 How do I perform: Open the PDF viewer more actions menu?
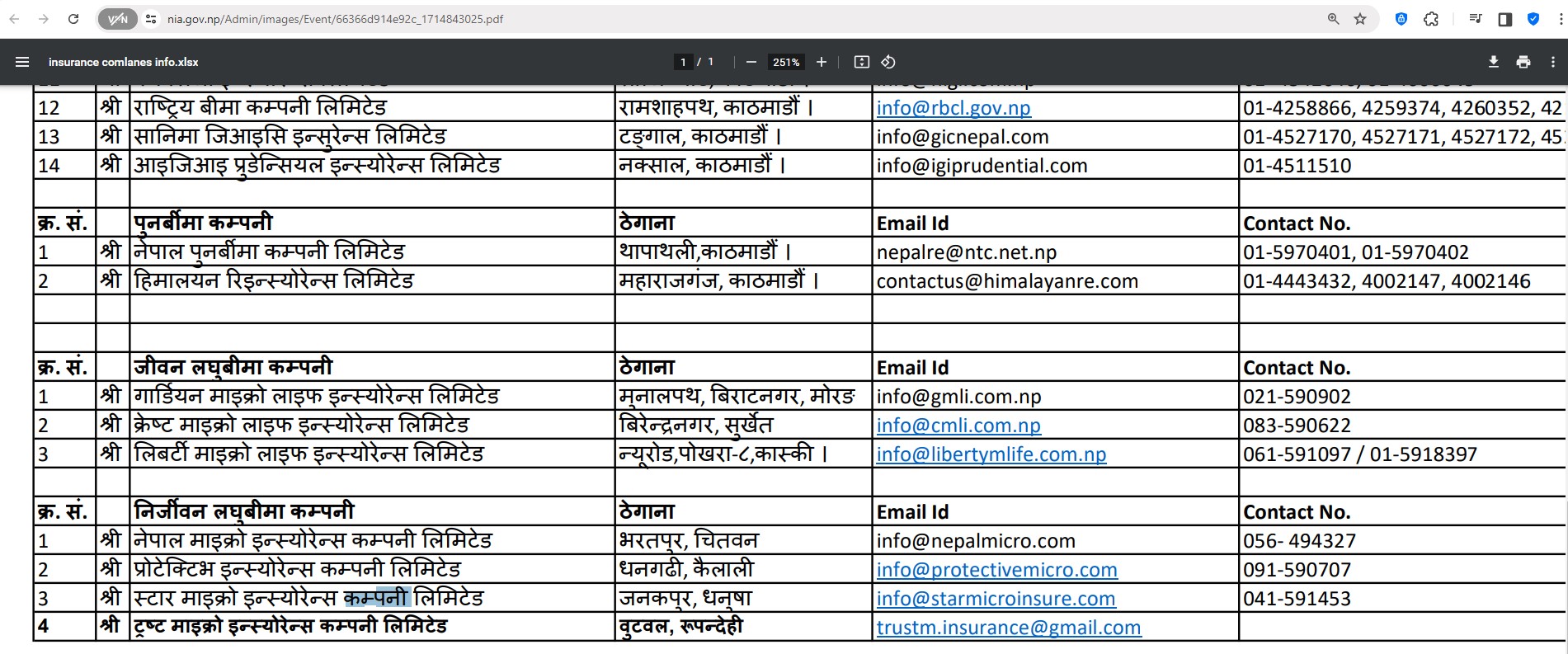[1552, 62]
